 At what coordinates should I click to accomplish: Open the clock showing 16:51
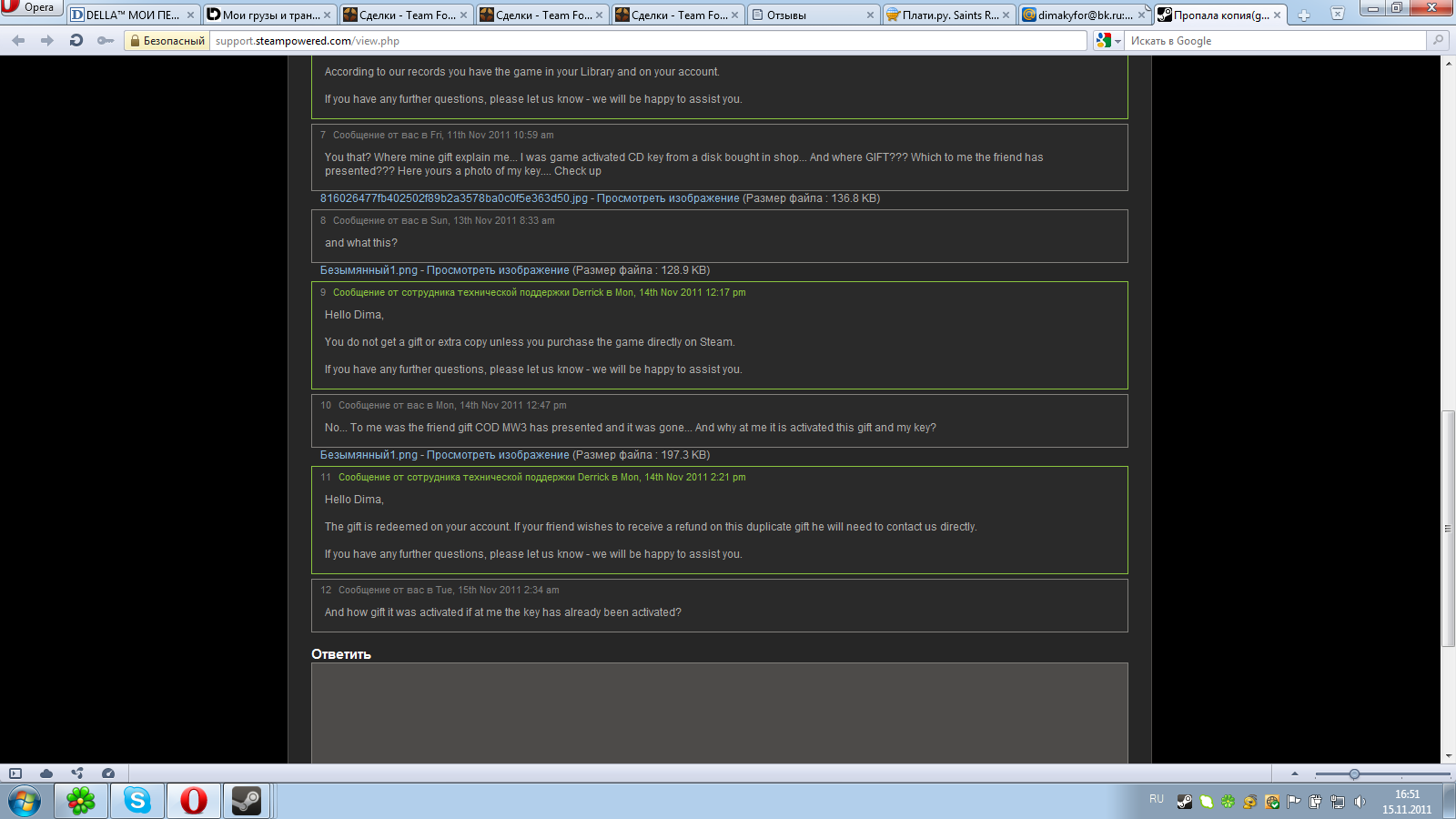tap(1407, 802)
